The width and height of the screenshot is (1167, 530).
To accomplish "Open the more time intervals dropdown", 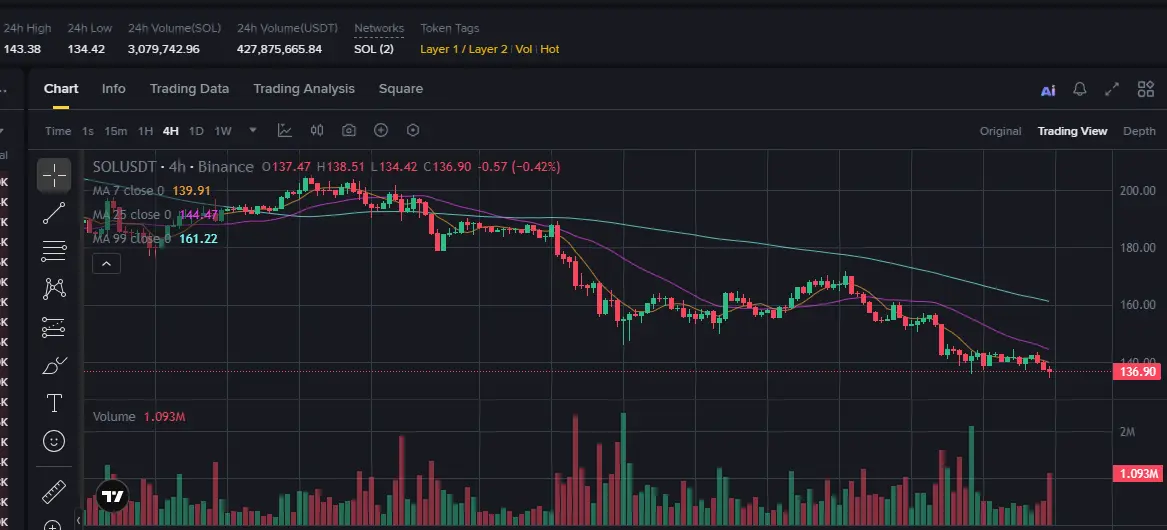I will click(x=253, y=130).
